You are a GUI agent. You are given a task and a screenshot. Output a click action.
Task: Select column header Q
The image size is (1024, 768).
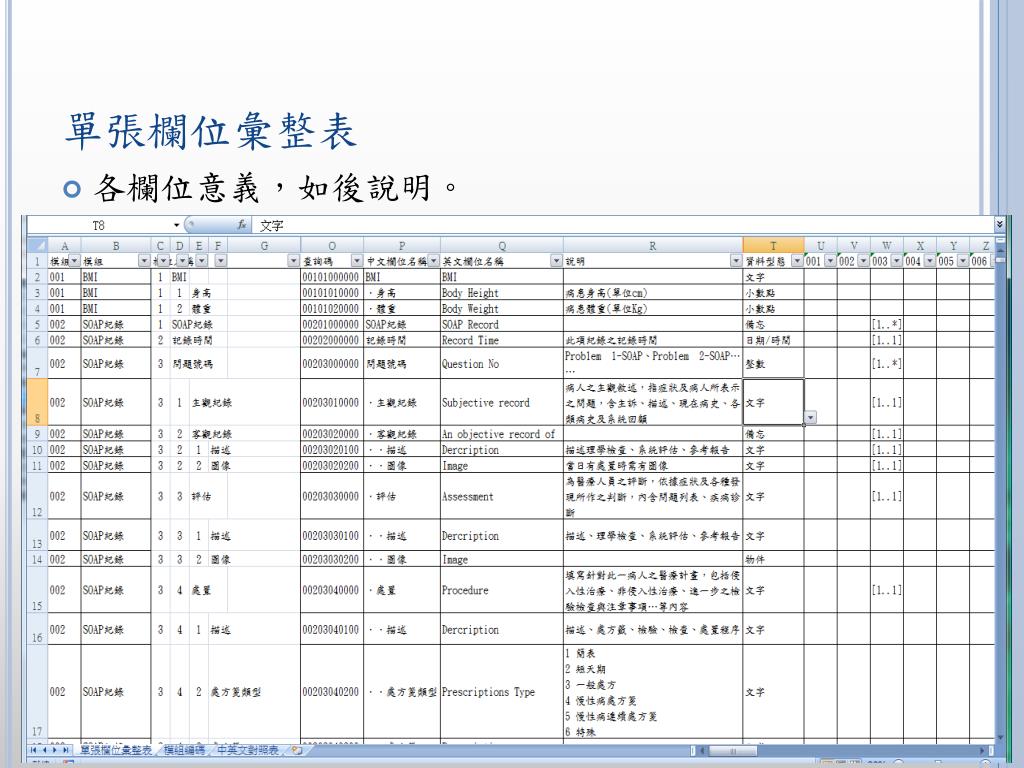(x=502, y=246)
